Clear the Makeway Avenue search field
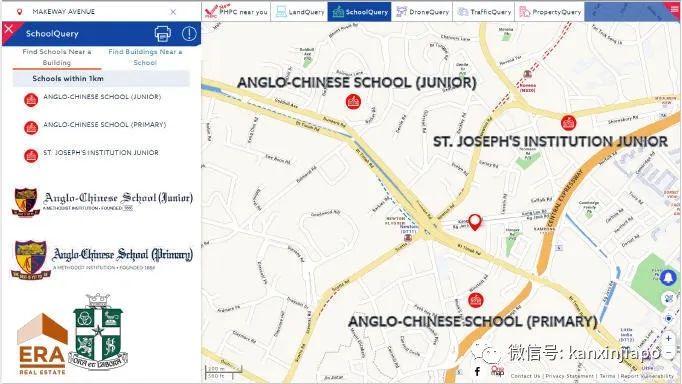The height and width of the screenshot is (384, 682). coord(173,12)
